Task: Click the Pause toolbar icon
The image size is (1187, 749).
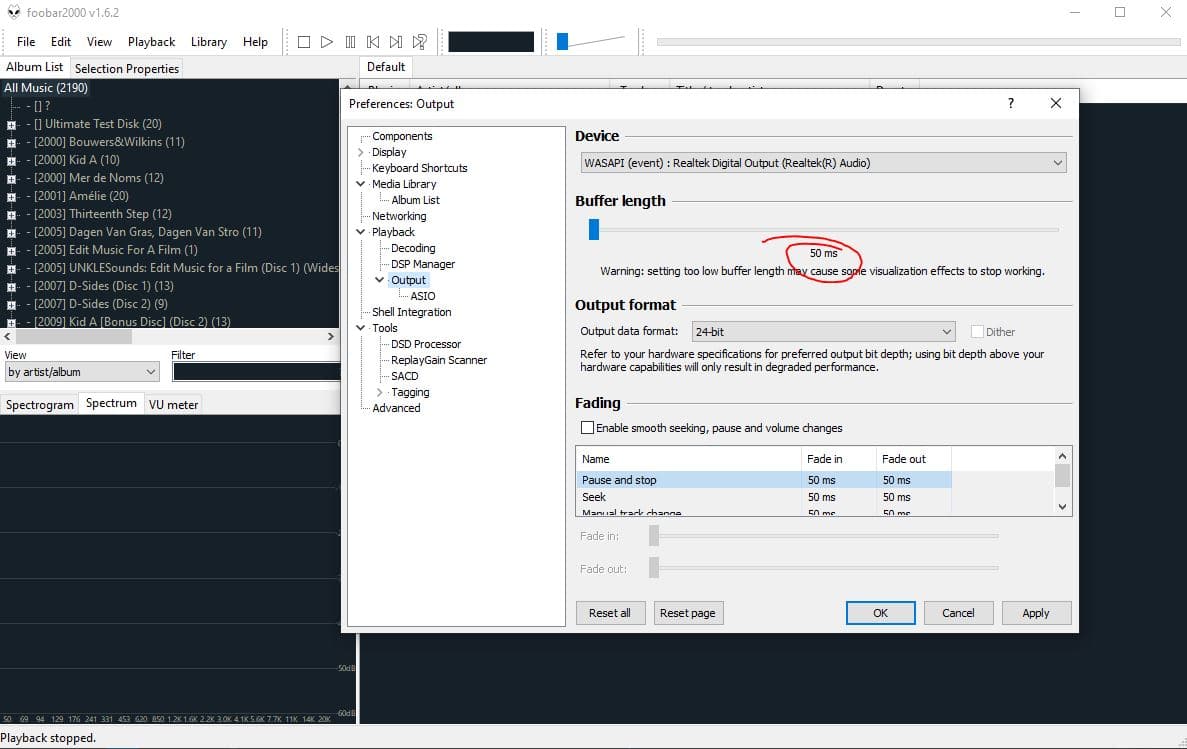Action: tap(350, 42)
